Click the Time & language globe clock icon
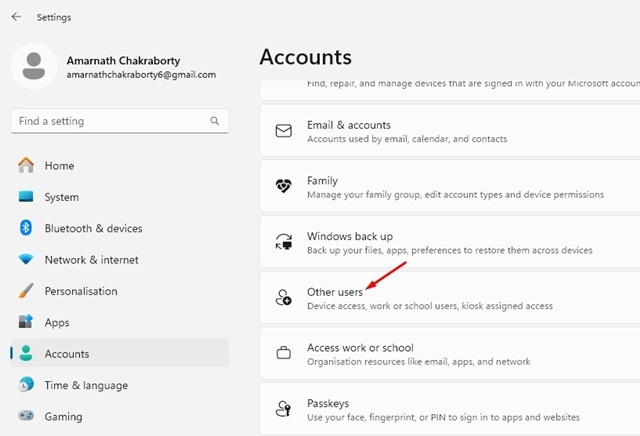This screenshot has height=436, width=640. [26, 385]
